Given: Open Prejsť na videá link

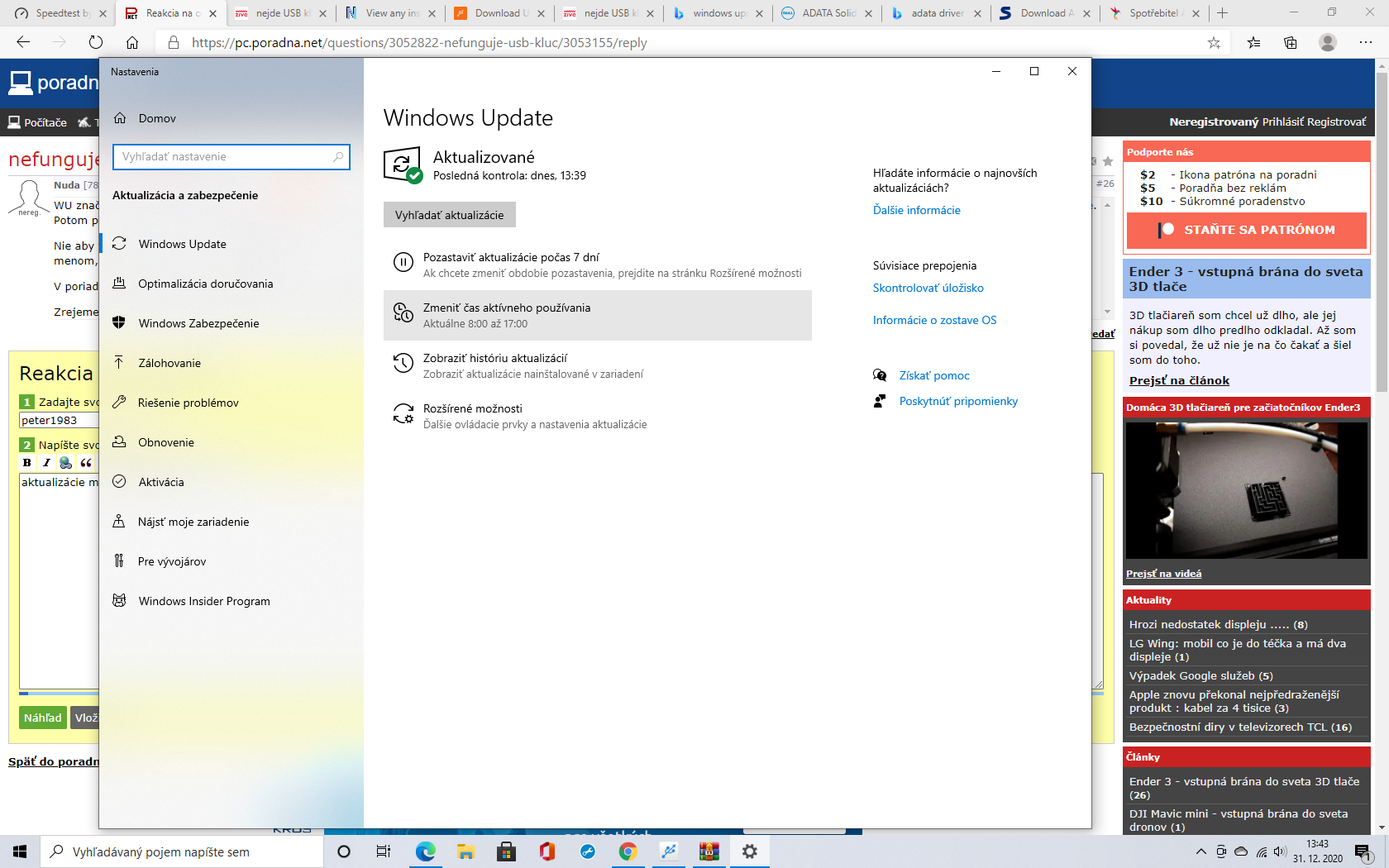Looking at the screenshot, I should click(x=1163, y=574).
